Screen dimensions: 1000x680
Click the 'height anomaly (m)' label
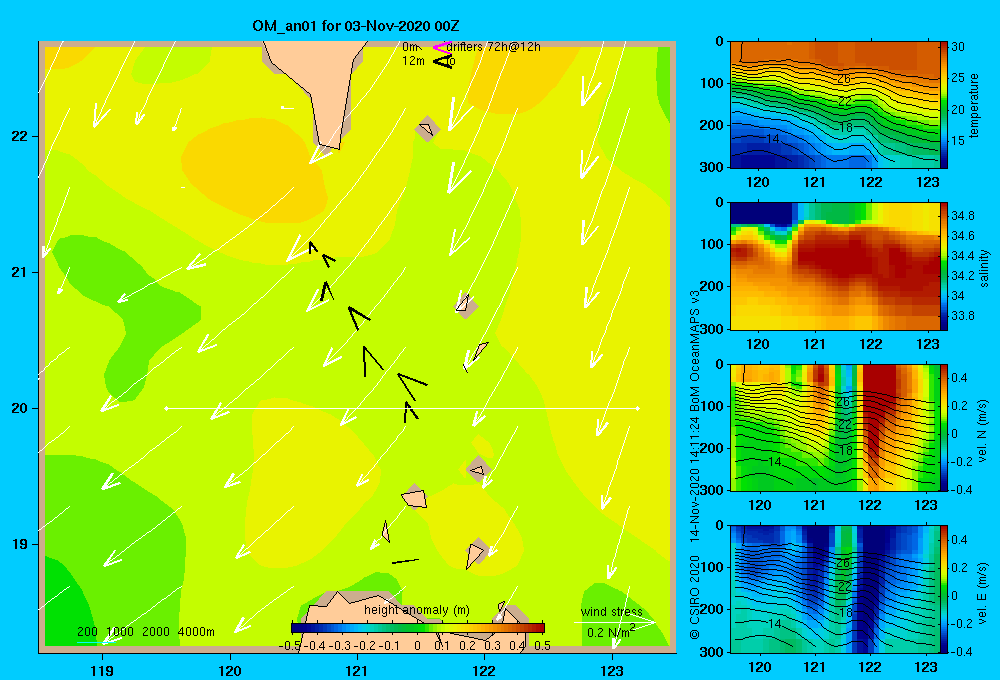[x=417, y=610]
